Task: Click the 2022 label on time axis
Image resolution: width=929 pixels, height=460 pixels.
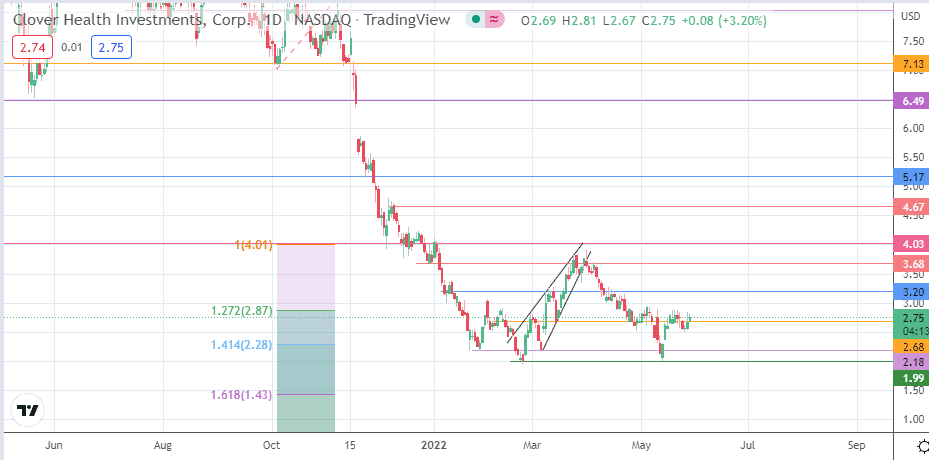Action: click(434, 445)
